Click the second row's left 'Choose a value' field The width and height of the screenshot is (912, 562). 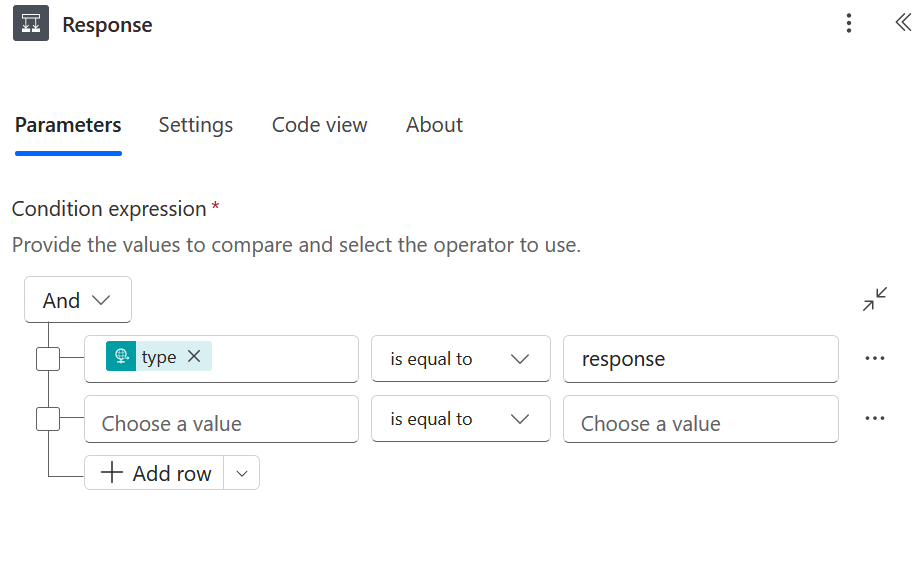220,421
